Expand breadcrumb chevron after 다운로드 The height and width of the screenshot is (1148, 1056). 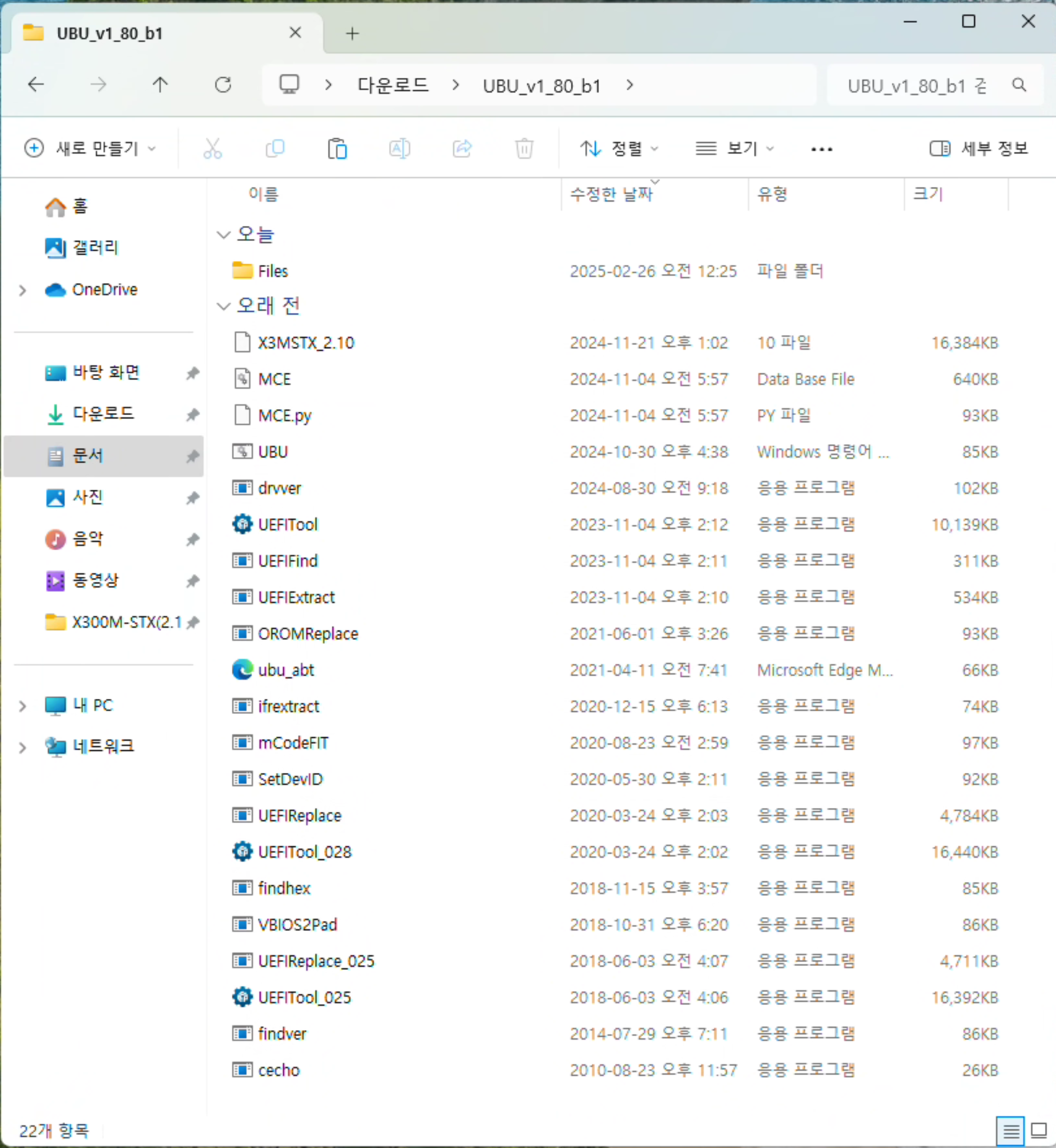tap(456, 85)
